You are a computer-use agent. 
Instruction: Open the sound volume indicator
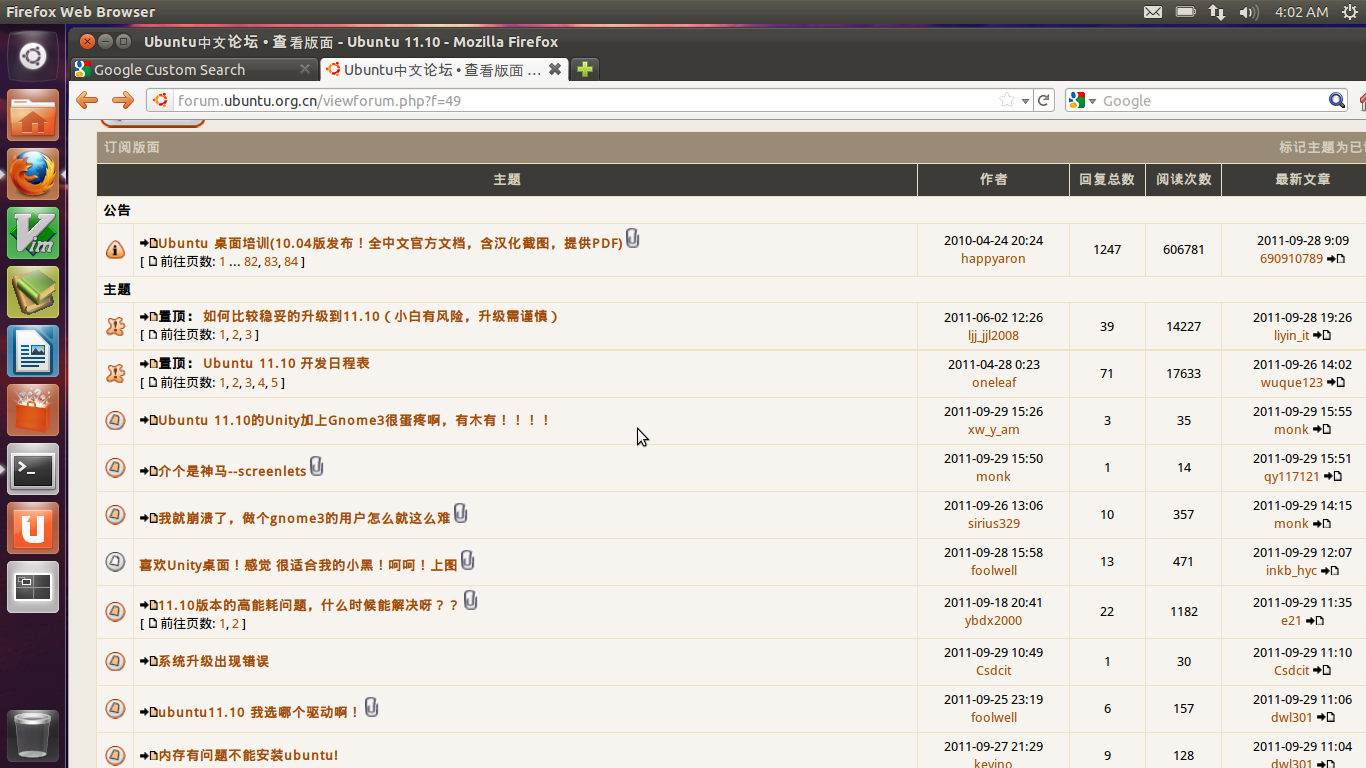(x=1249, y=12)
